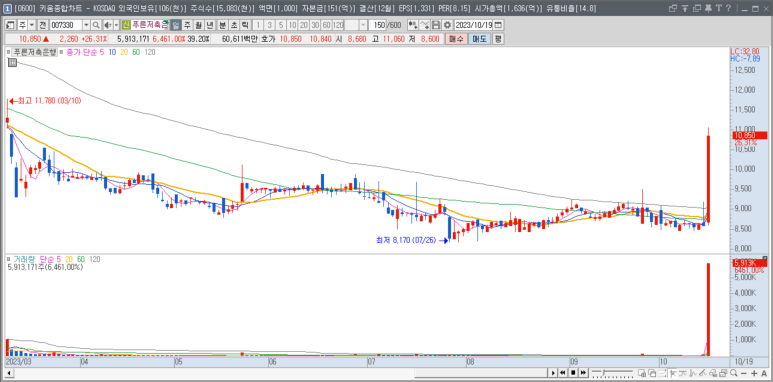773x382 pixels.
Task: Open the calendar date picker icon
Action: coord(498,25)
